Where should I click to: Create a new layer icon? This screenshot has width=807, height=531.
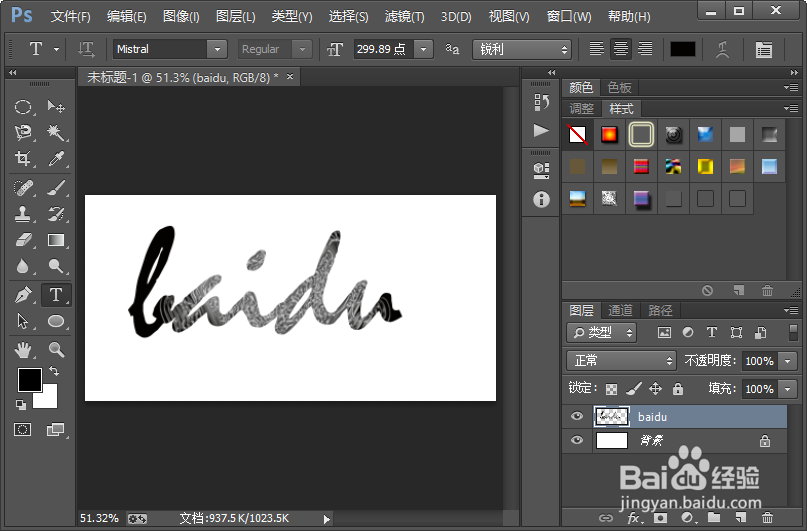pos(741,518)
